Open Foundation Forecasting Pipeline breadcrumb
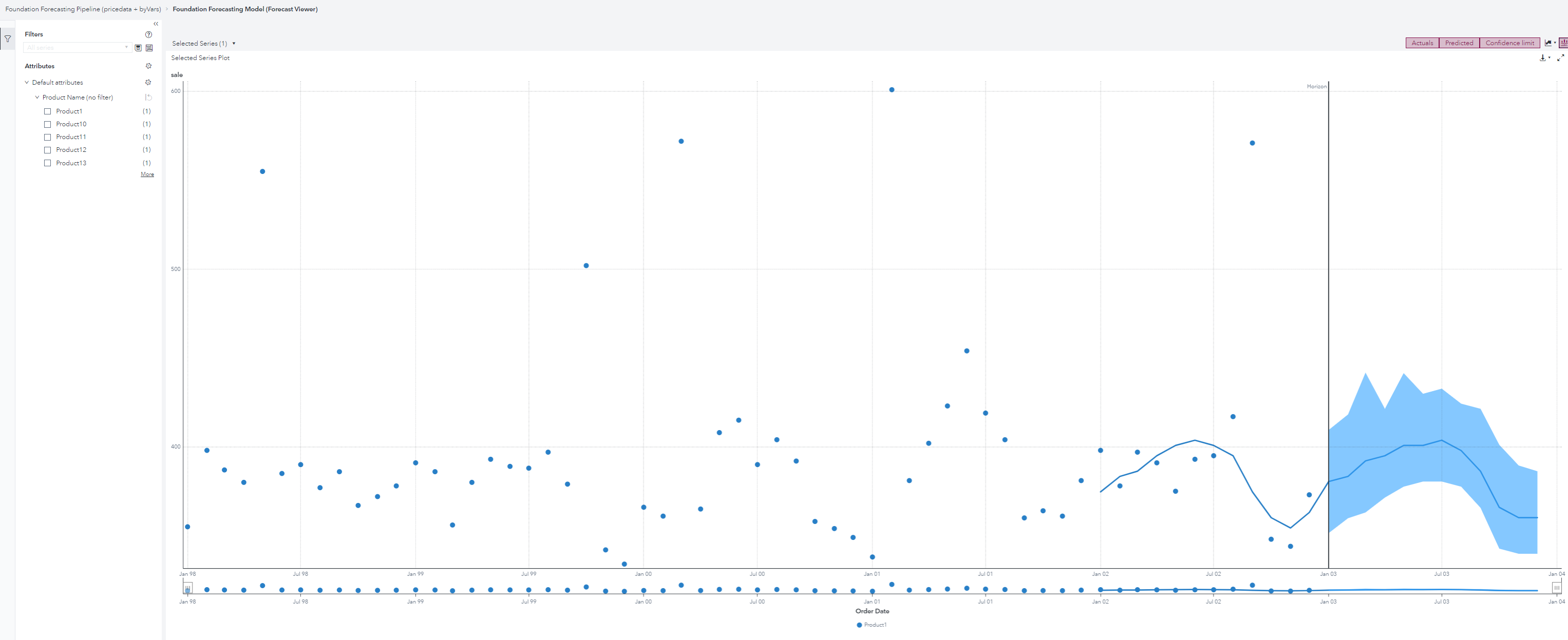The width and height of the screenshot is (1568, 640). [83, 9]
